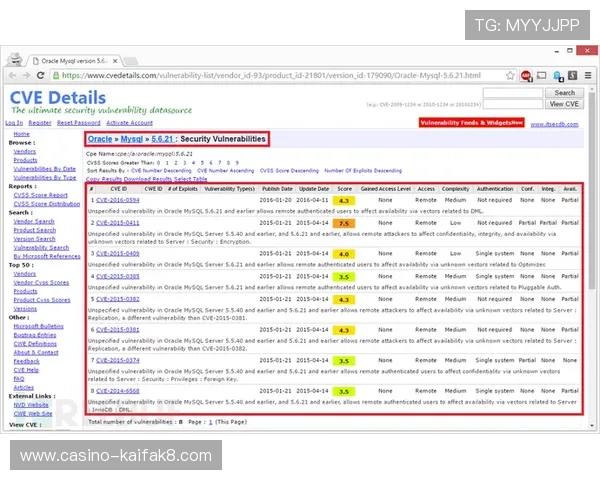Open the www.itsecdb.com link
Viewport: 600px width, 480px height.
coord(554,124)
